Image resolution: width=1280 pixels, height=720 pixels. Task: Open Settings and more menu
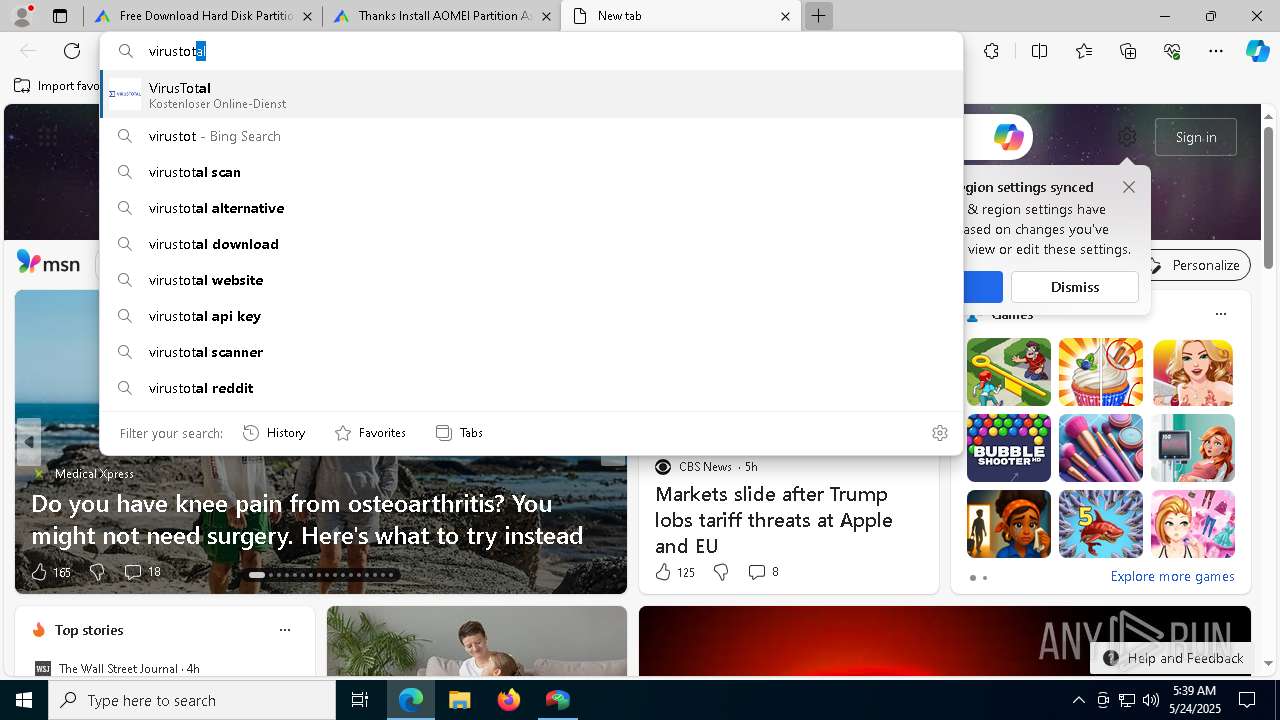point(1216,51)
